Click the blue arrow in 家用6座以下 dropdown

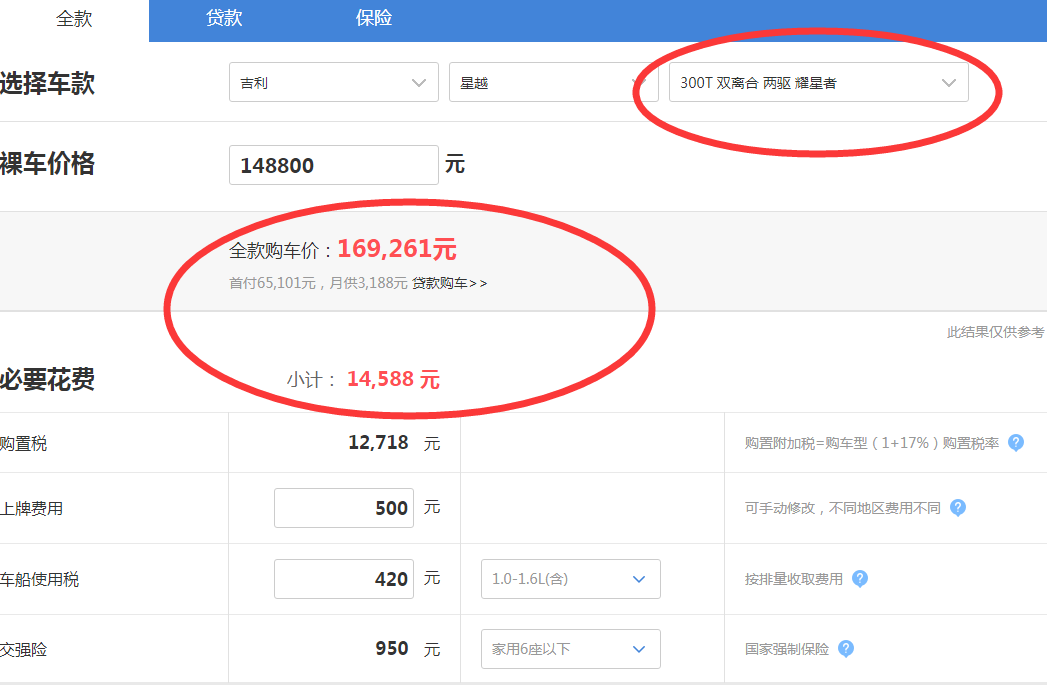pos(639,650)
